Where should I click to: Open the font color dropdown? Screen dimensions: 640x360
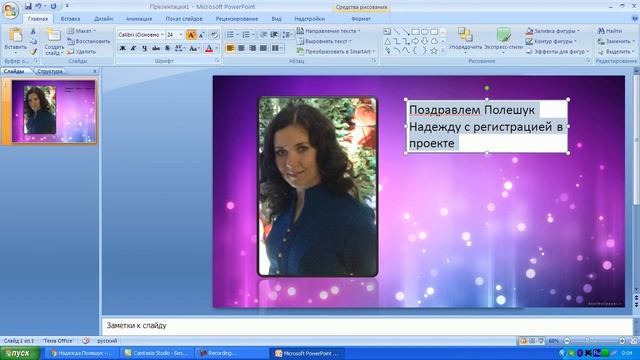(217, 49)
